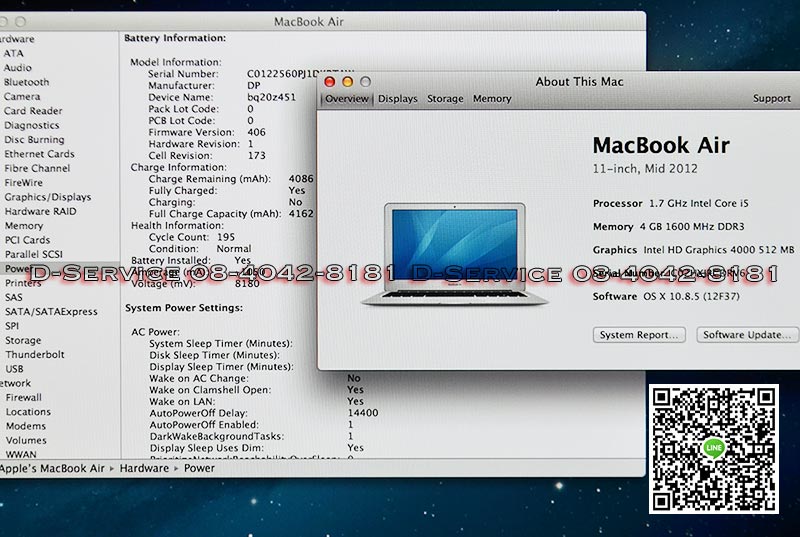Select Hardware RAID in the sidebar
This screenshot has width=800, height=537.
pos(40,211)
